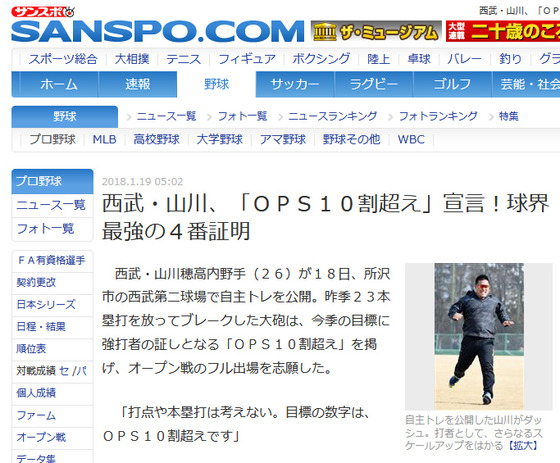Open the データ集 sidebar link
Image resolution: width=560 pixels, height=463 pixels.
click(x=36, y=459)
